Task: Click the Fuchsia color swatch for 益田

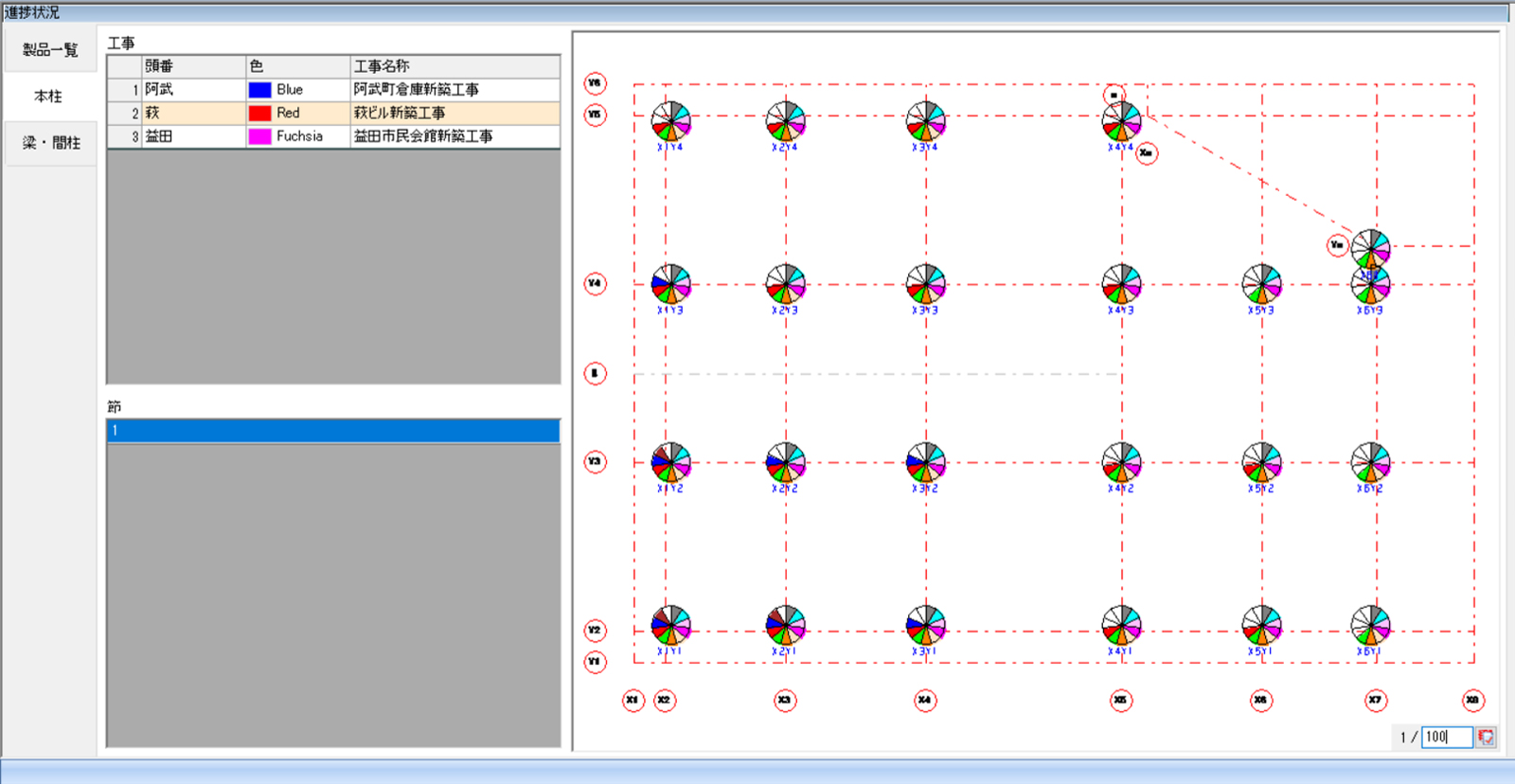Action: (x=259, y=136)
